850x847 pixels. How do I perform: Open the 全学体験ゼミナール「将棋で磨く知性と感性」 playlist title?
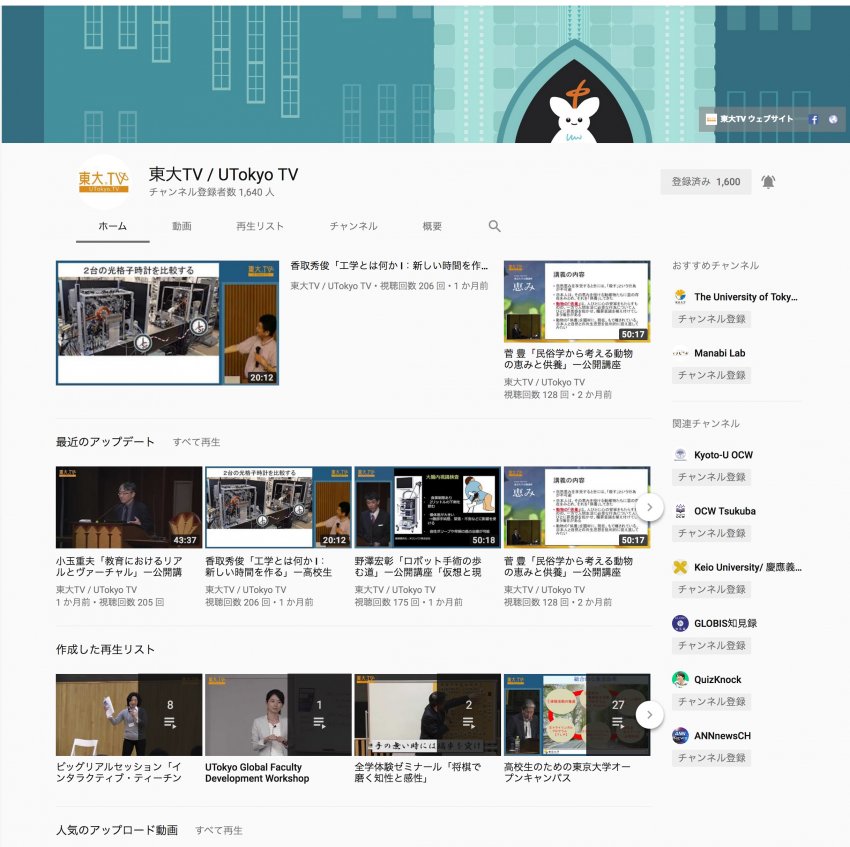coord(418,772)
